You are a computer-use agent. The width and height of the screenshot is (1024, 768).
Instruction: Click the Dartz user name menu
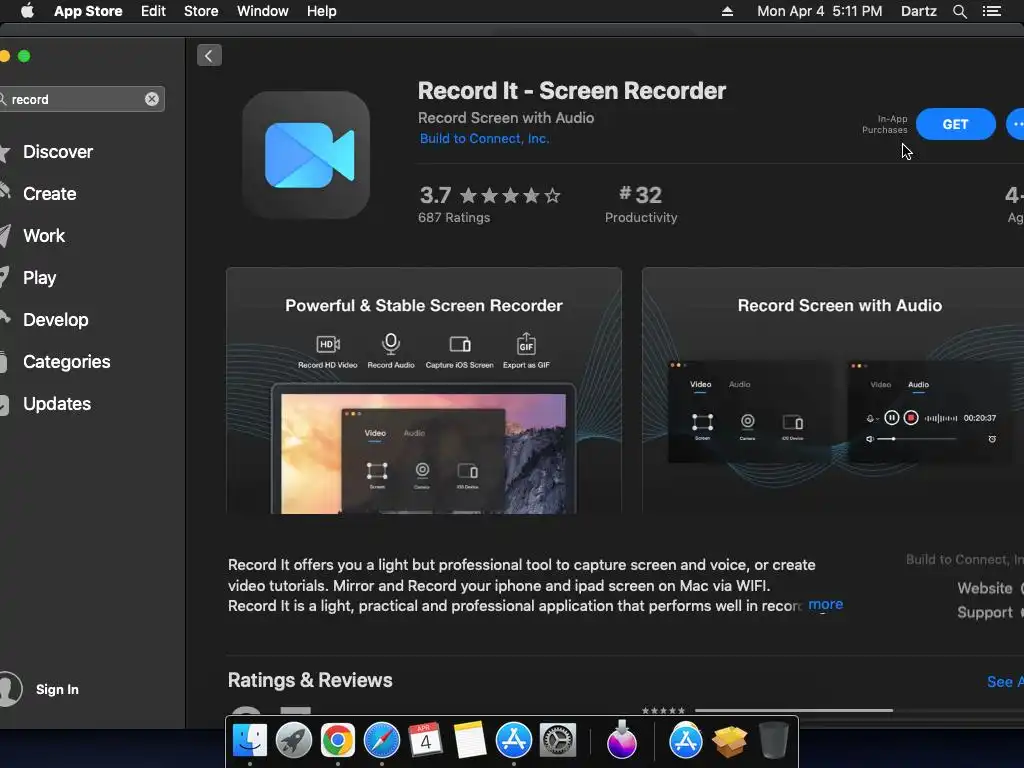point(918,11)
